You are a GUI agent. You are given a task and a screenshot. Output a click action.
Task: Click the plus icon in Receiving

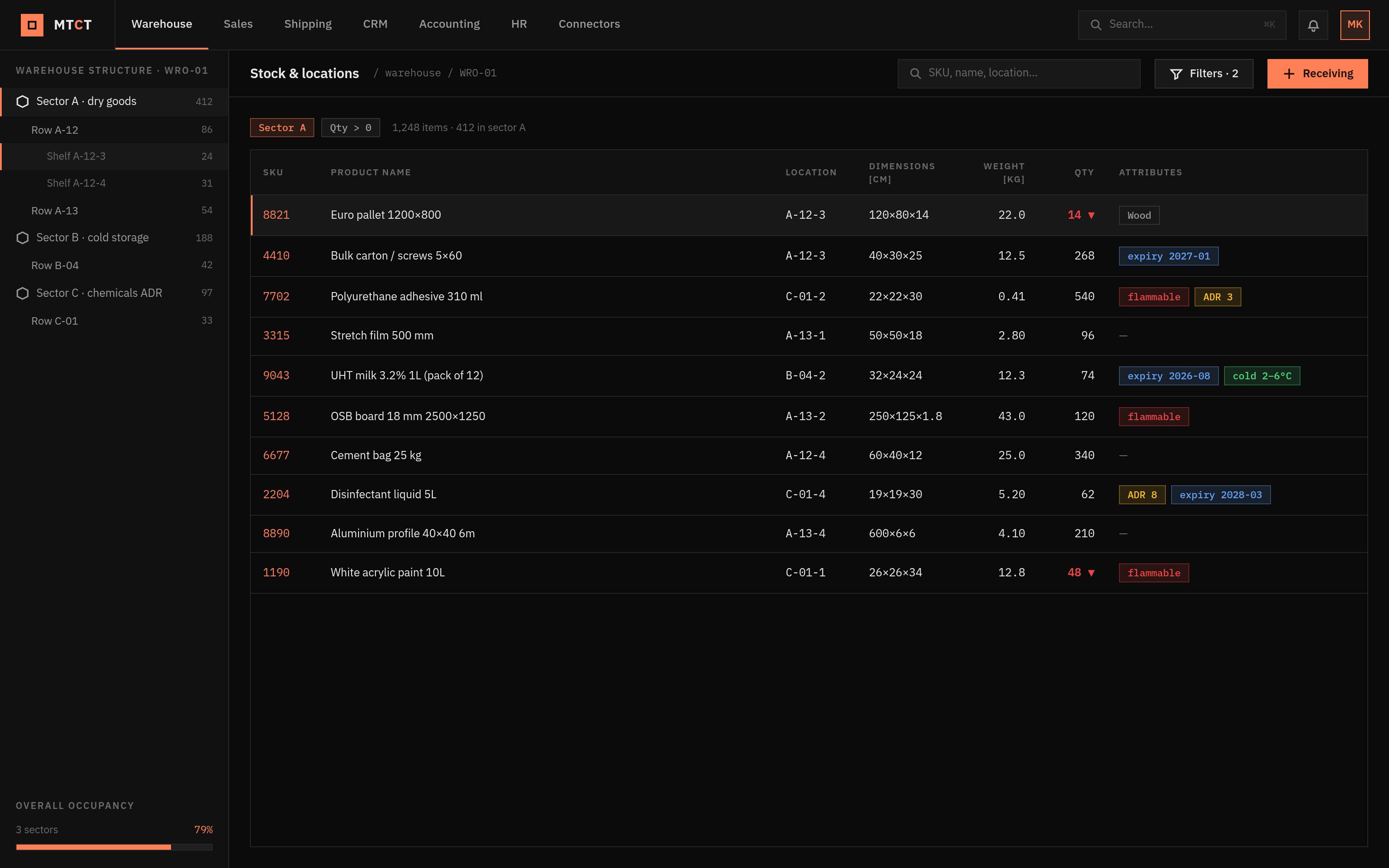tap(1289, 74)
